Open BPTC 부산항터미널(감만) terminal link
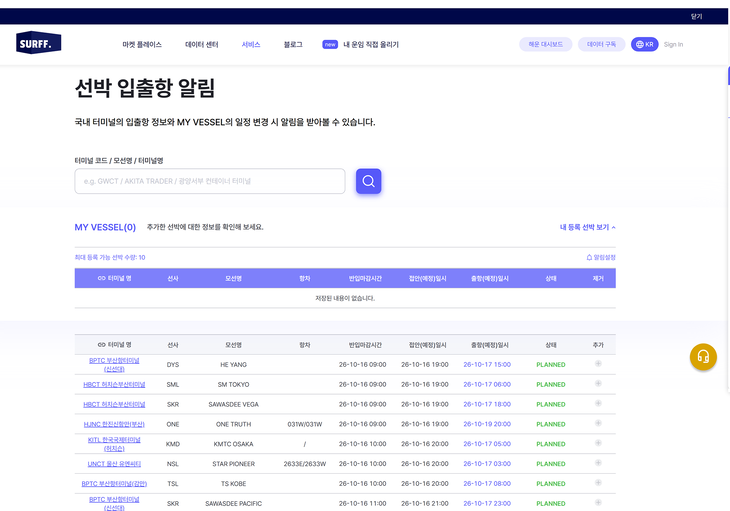This screenshot has width=730, height=511. (114, 484)
